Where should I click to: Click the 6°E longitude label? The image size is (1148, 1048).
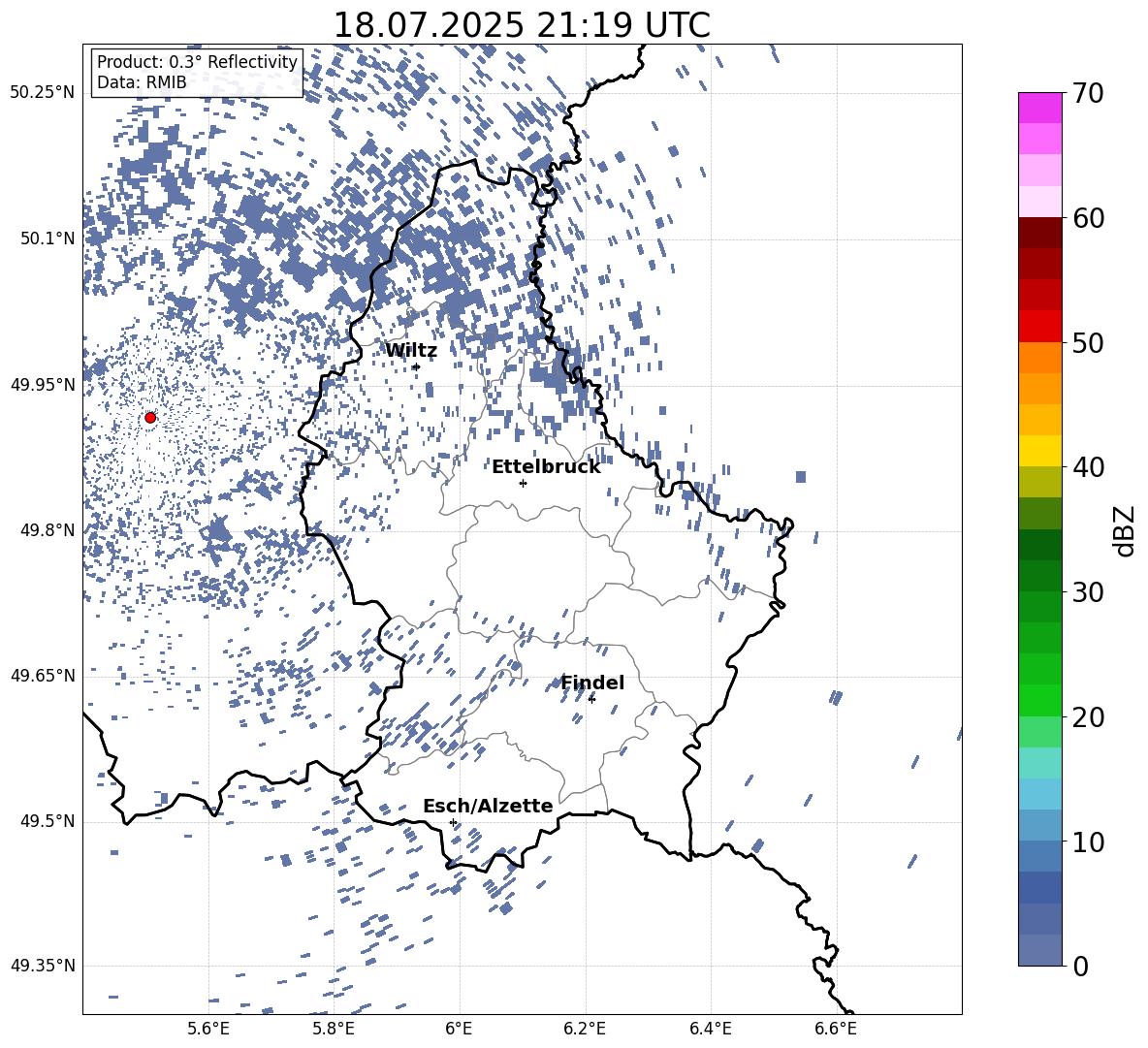tap(459, 1029)
